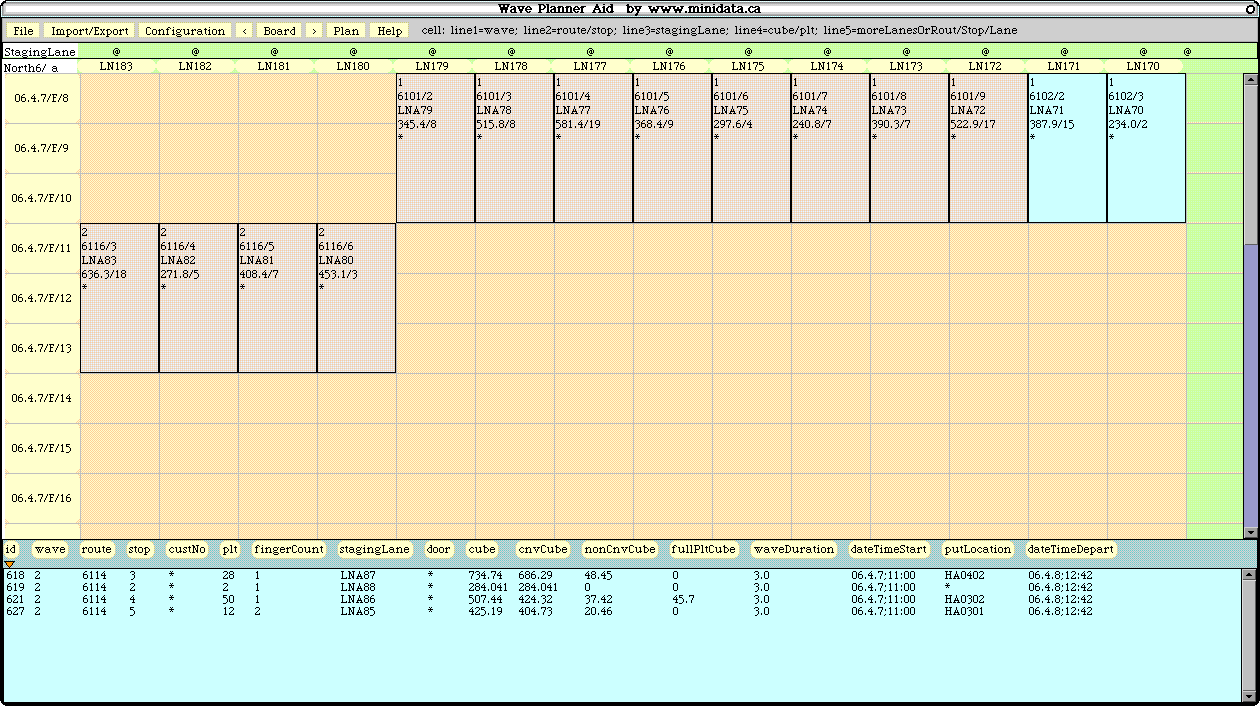Screen dimensions: 1260x706
Task: Click staging lane value LNA88
Action: coord(358,588)
